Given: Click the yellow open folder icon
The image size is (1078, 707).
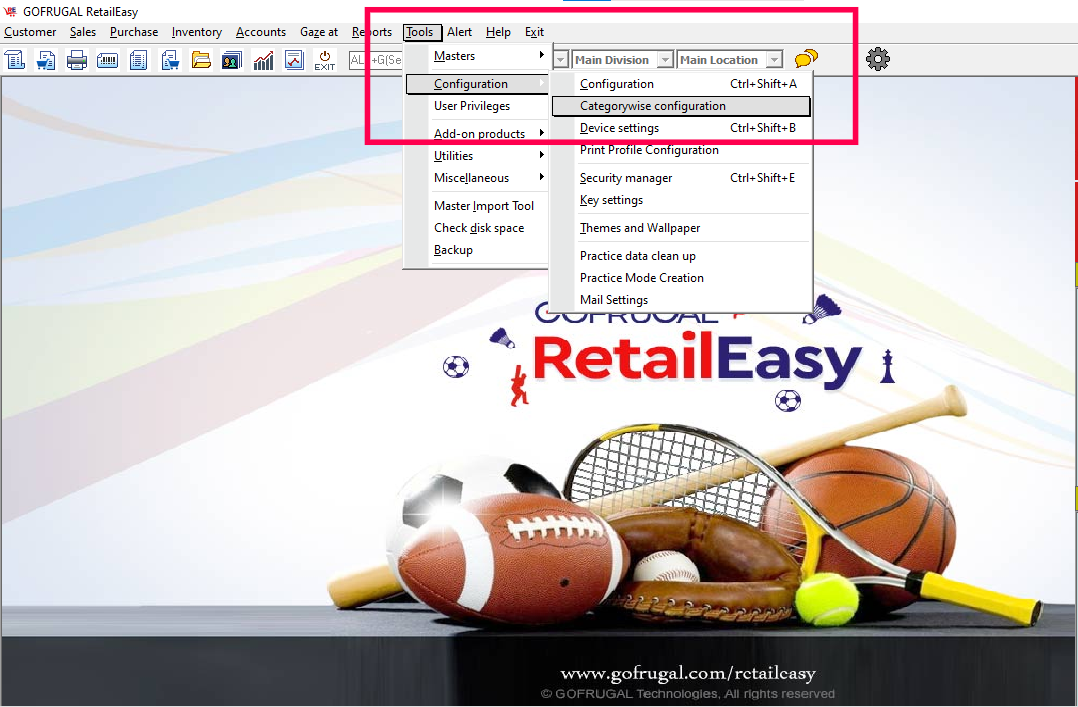Looking at the screenshot, I should click(201, 60).
